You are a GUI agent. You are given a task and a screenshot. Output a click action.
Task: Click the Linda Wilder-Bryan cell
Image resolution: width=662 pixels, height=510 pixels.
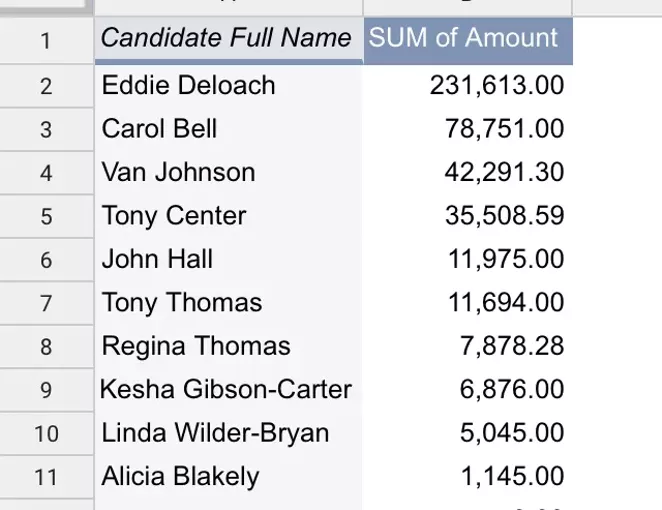point(228,434)
